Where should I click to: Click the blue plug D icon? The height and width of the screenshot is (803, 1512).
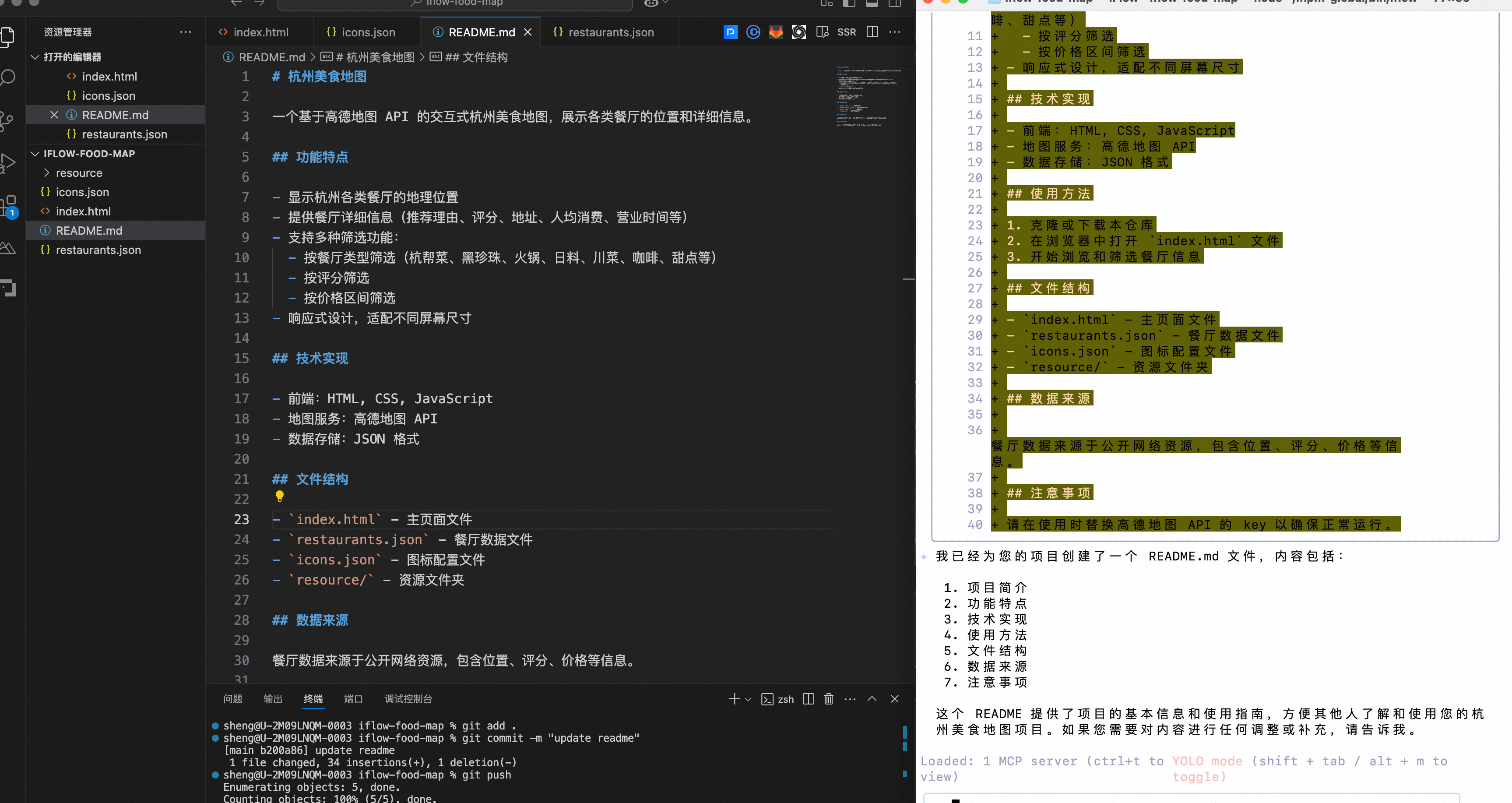pos(753,32)
